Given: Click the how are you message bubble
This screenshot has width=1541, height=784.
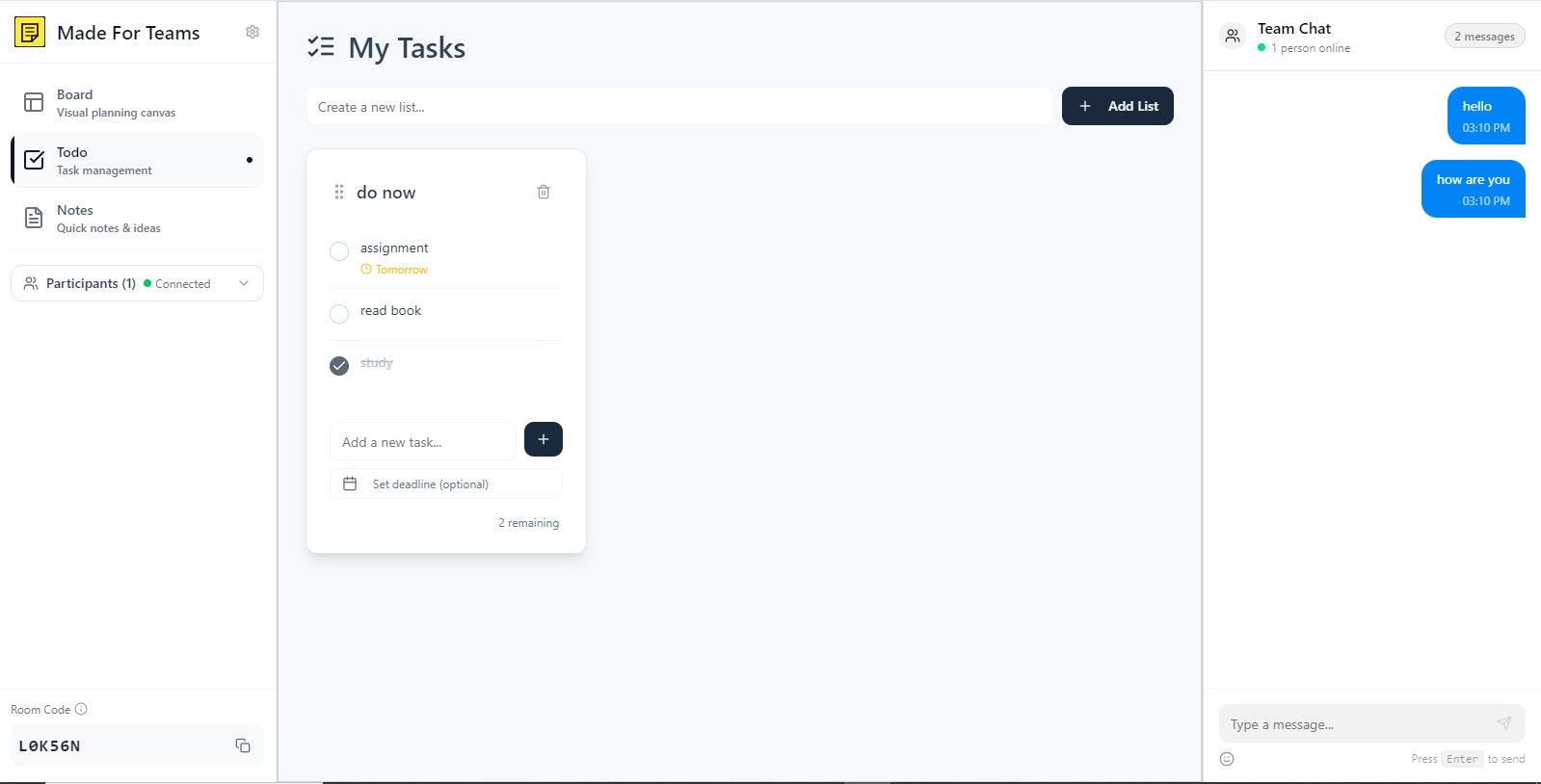Looking at the screenshot, I should 1474,189.
